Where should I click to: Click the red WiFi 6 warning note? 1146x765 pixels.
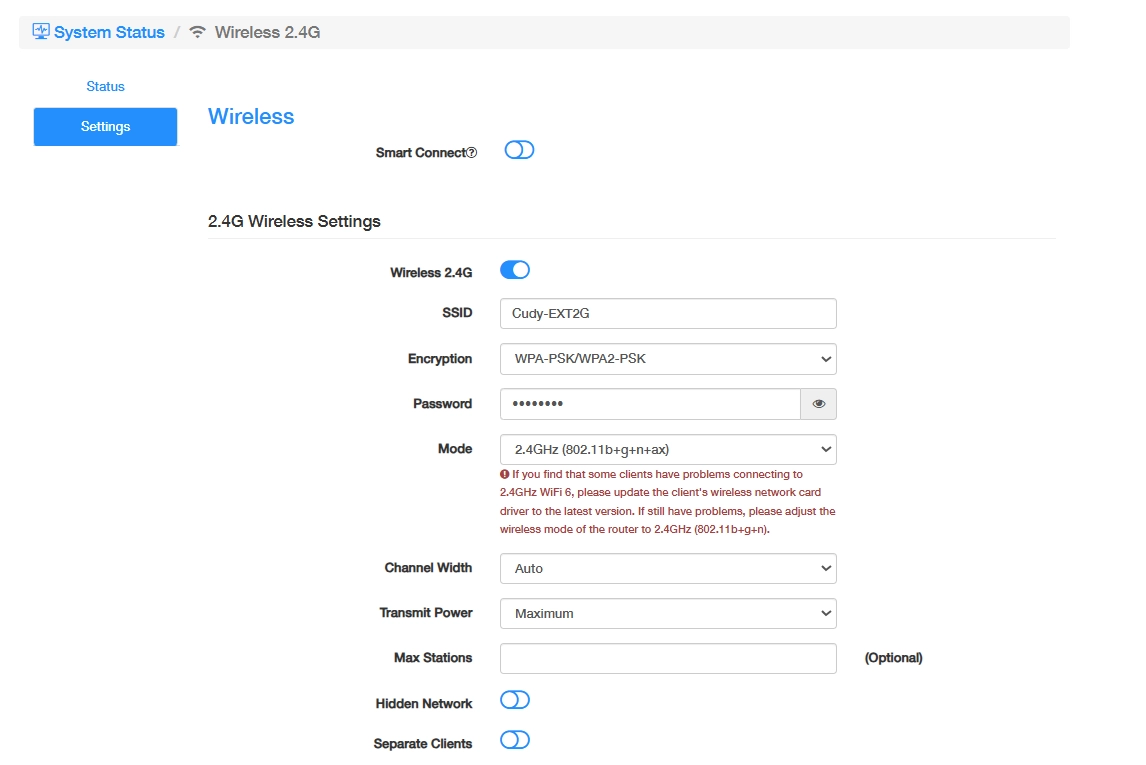(667, 502)
